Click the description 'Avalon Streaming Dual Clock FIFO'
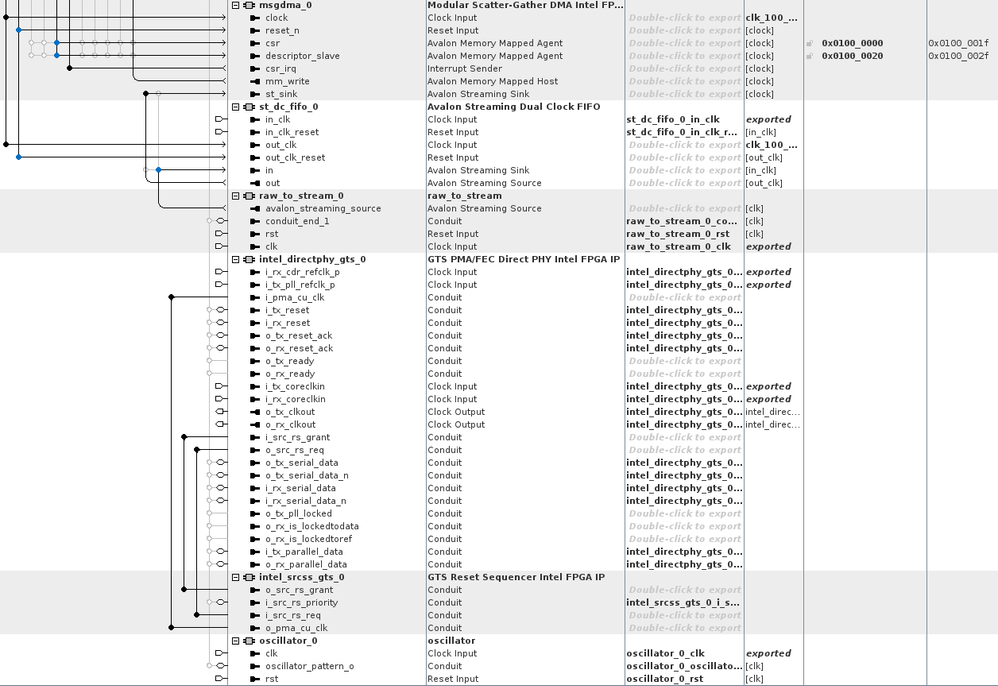This screenshot has height=686, width=998. click(x=514, y=107)
